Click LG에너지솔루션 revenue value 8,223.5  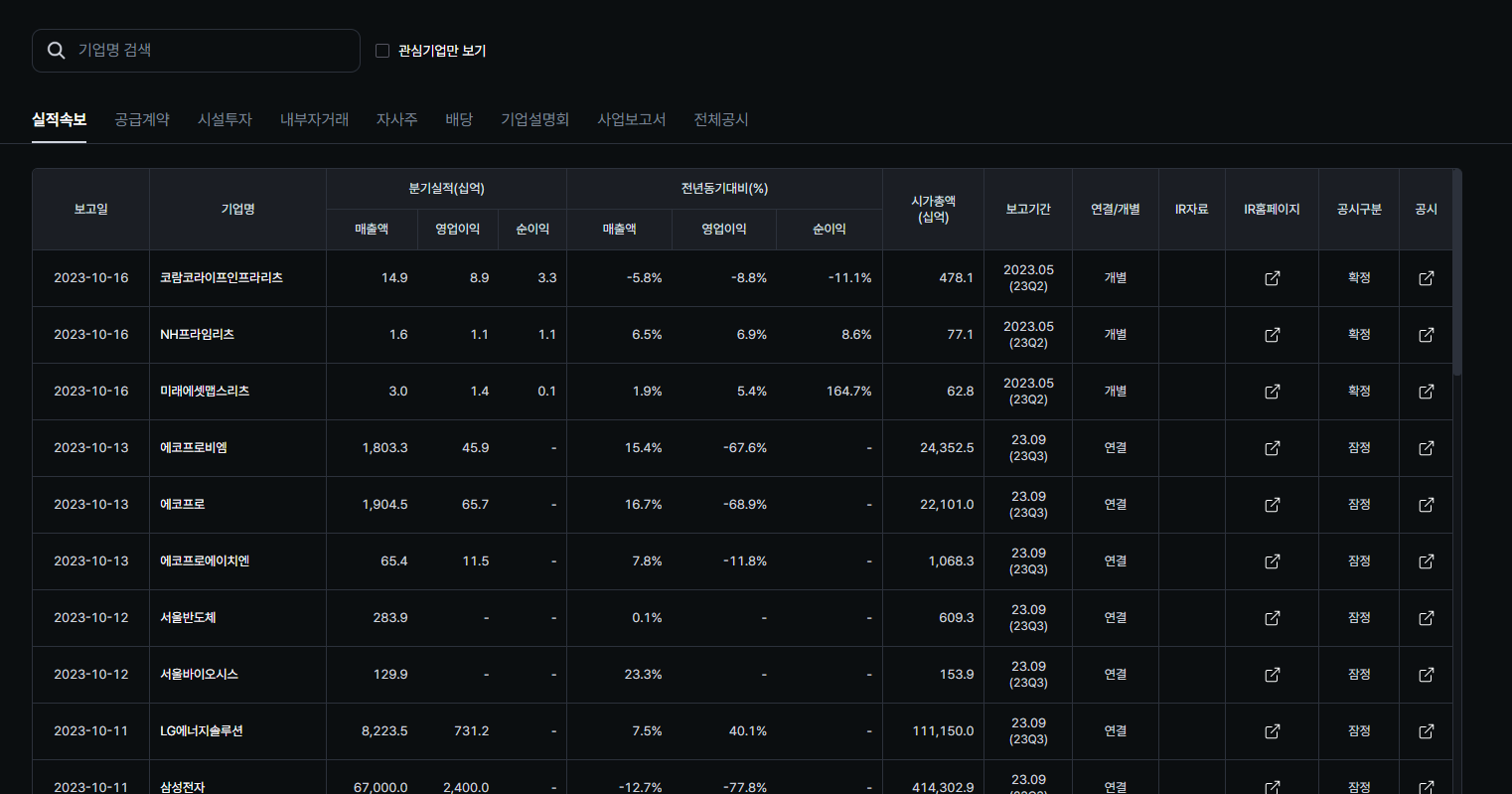point(384,731)
